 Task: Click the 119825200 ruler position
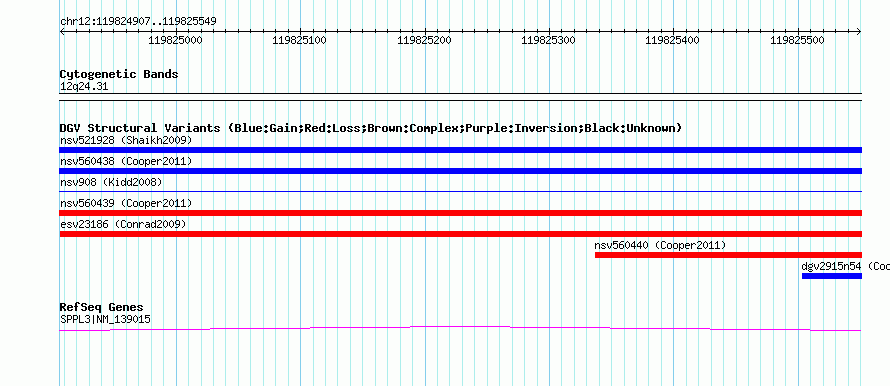click(425, 40)
